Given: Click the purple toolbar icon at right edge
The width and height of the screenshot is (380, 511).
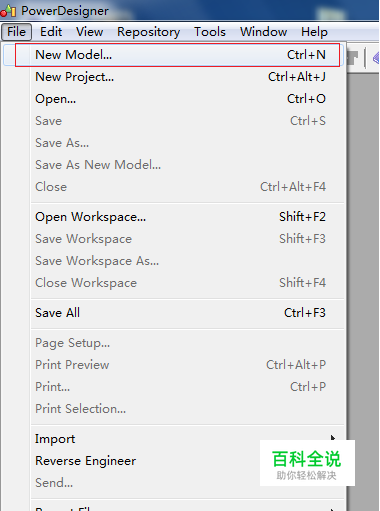Looking at the screenshot, I should (376, 58).
